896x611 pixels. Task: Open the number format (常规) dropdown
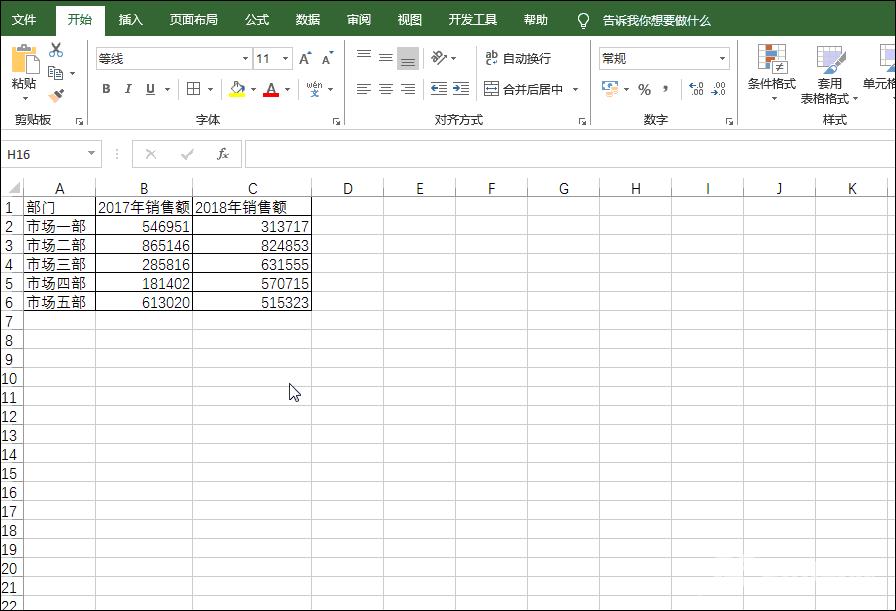click(x=722, y=58)
